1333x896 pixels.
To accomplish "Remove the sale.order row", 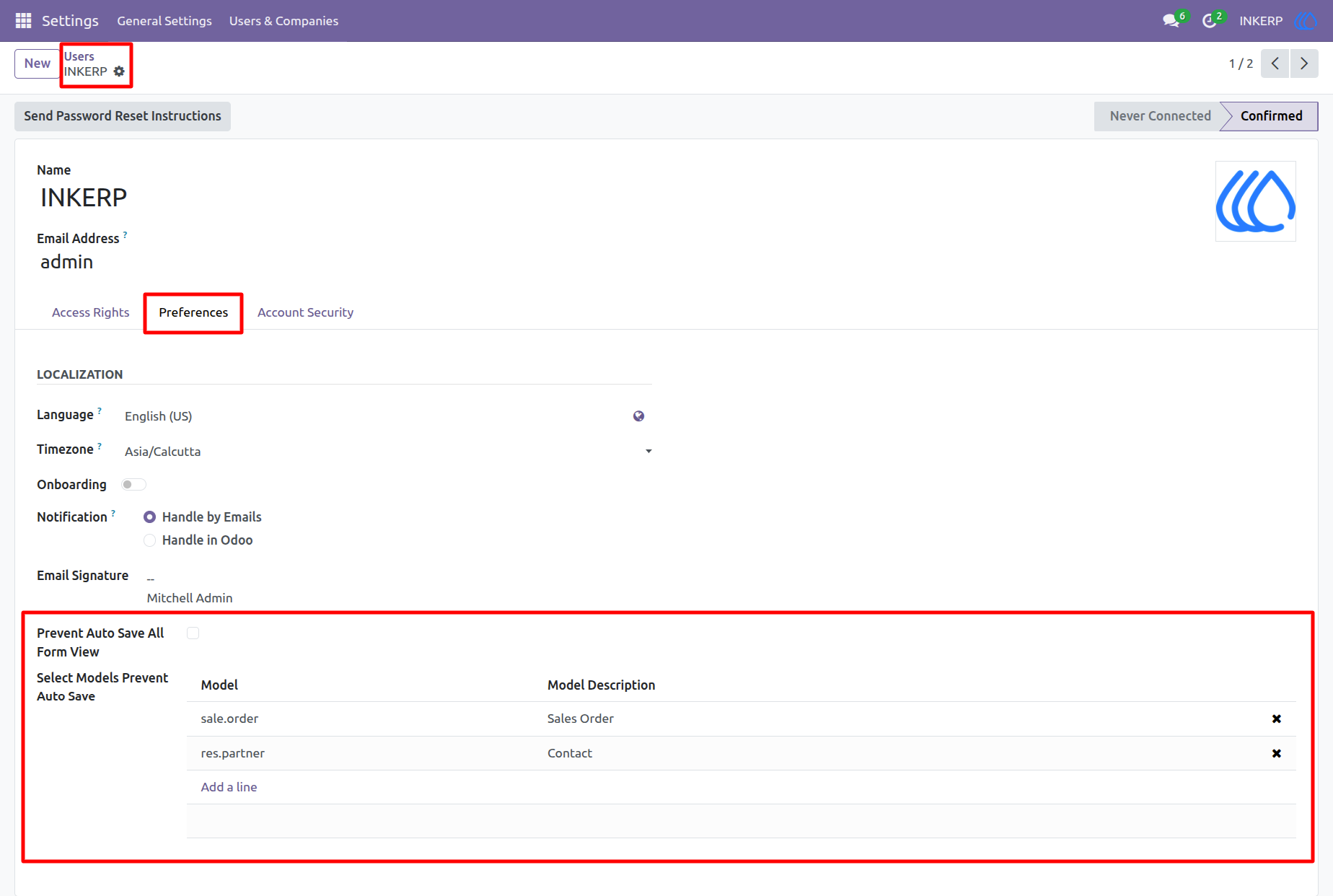I will pyautogui.click(x=1276, y=719).
